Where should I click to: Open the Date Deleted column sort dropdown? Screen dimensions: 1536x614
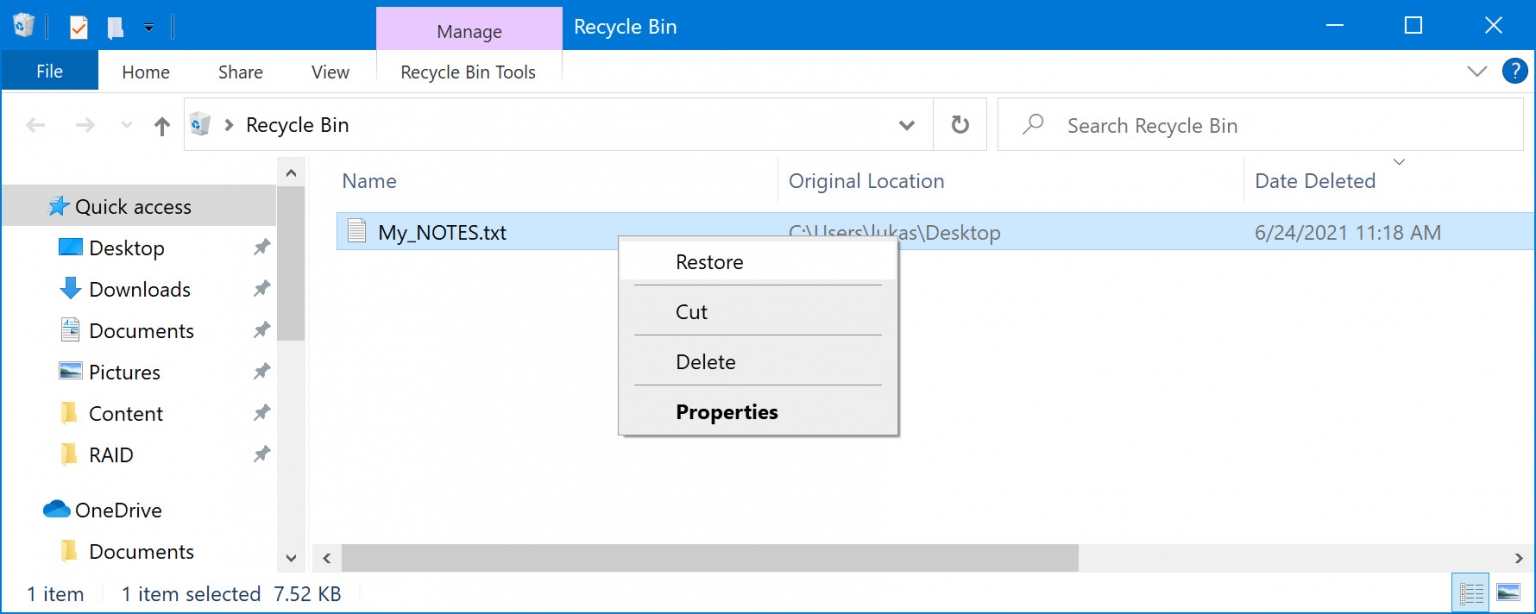(x=1398, y=162)
